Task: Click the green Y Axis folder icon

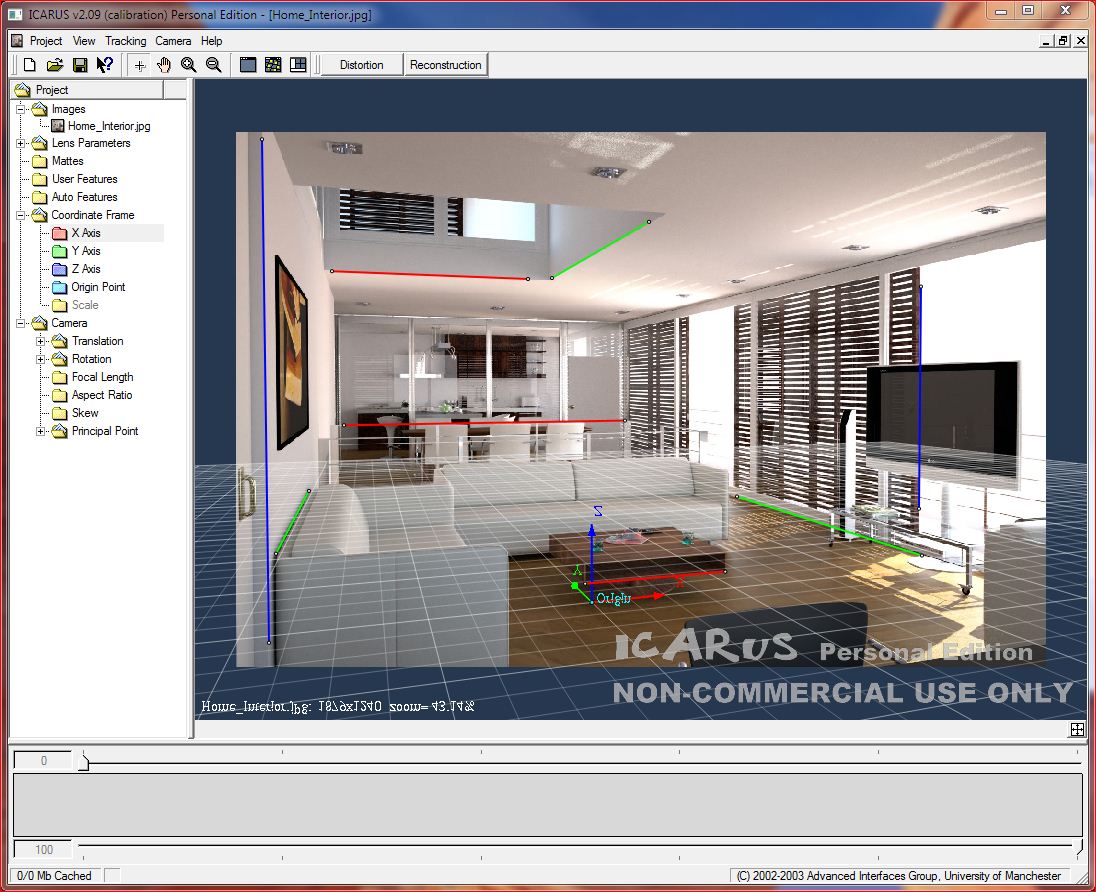Action: (59, 251)
